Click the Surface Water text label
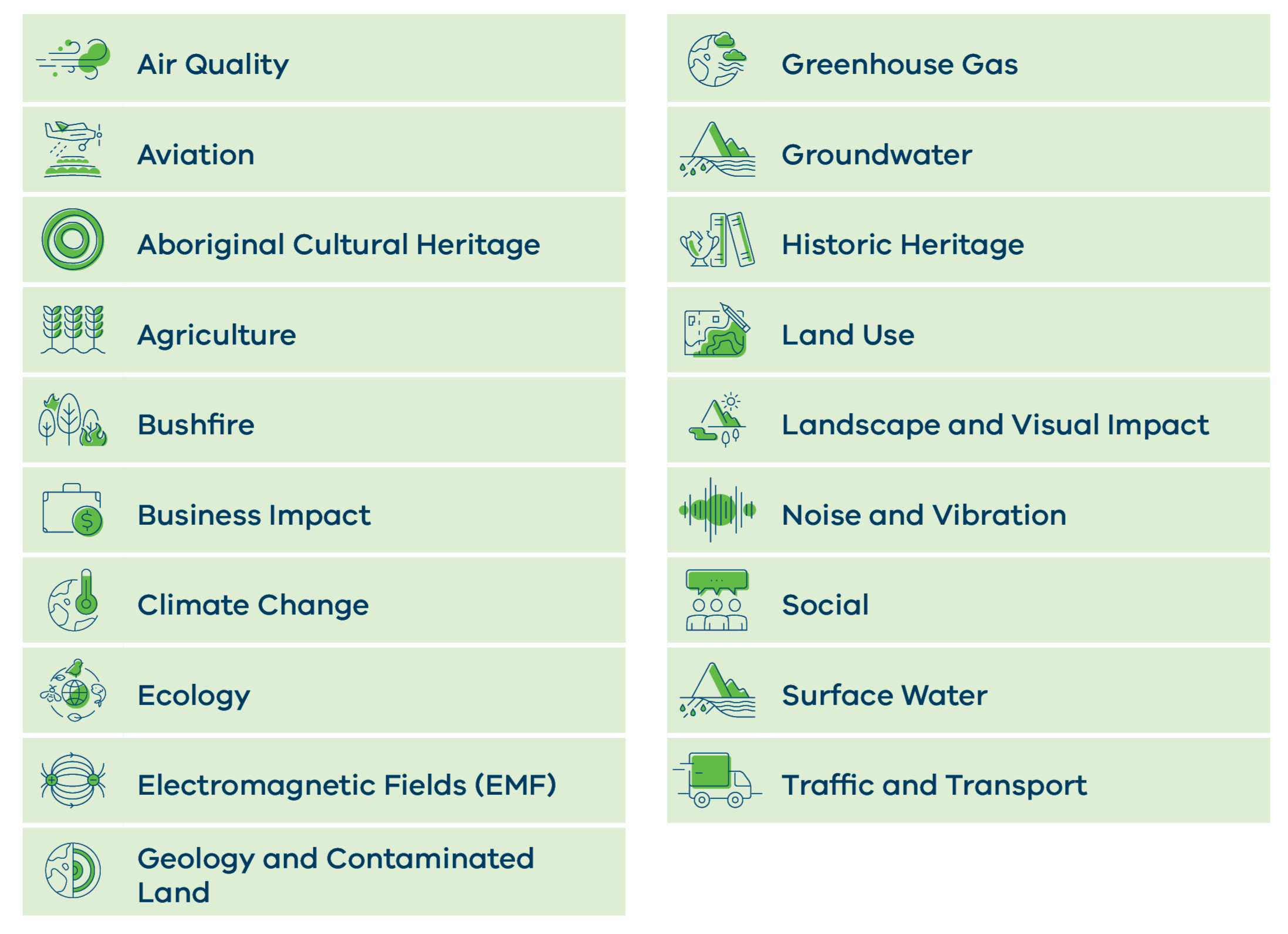The width and height of the screenshot is (1288, 934). pos(884,695)
